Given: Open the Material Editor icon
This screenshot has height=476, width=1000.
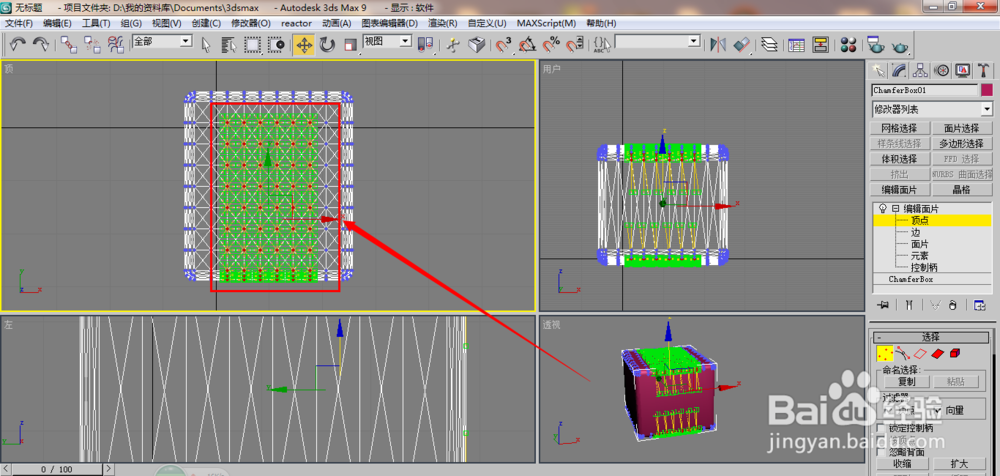Looking at the screenshot, I should [x=848, y=45].
